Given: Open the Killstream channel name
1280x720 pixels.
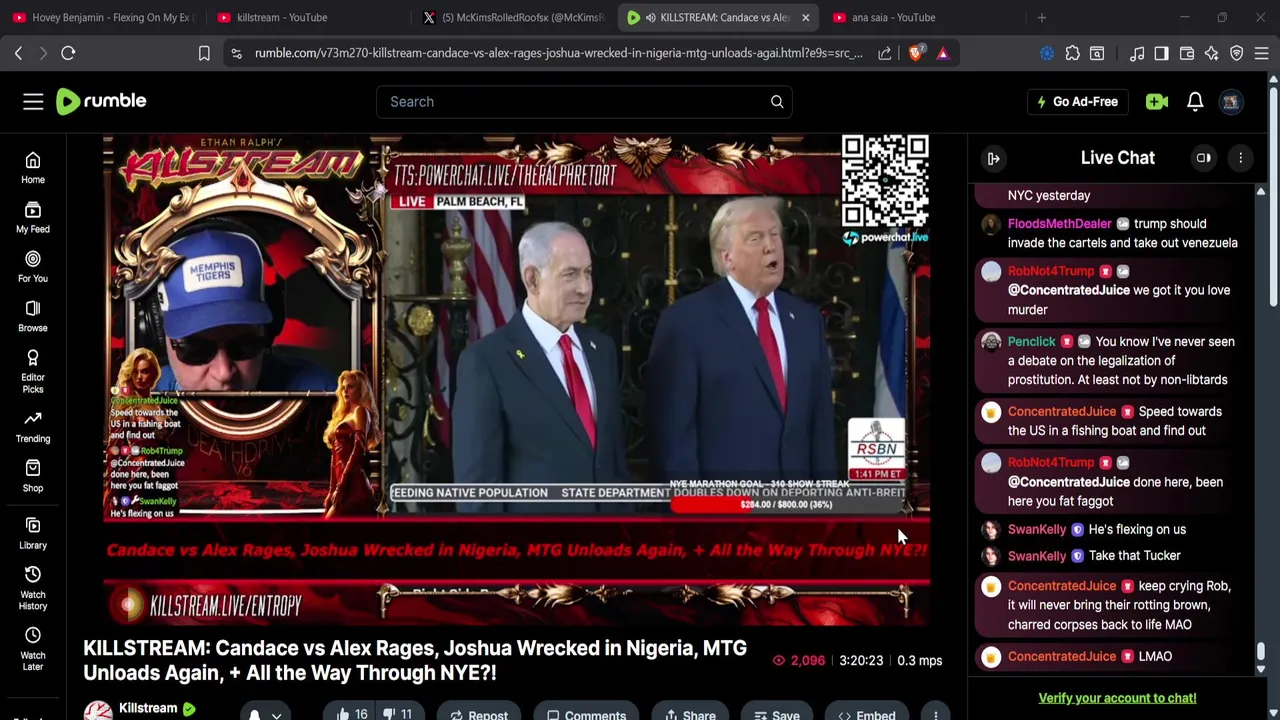Looking at the screenshot, I should 148,708.
